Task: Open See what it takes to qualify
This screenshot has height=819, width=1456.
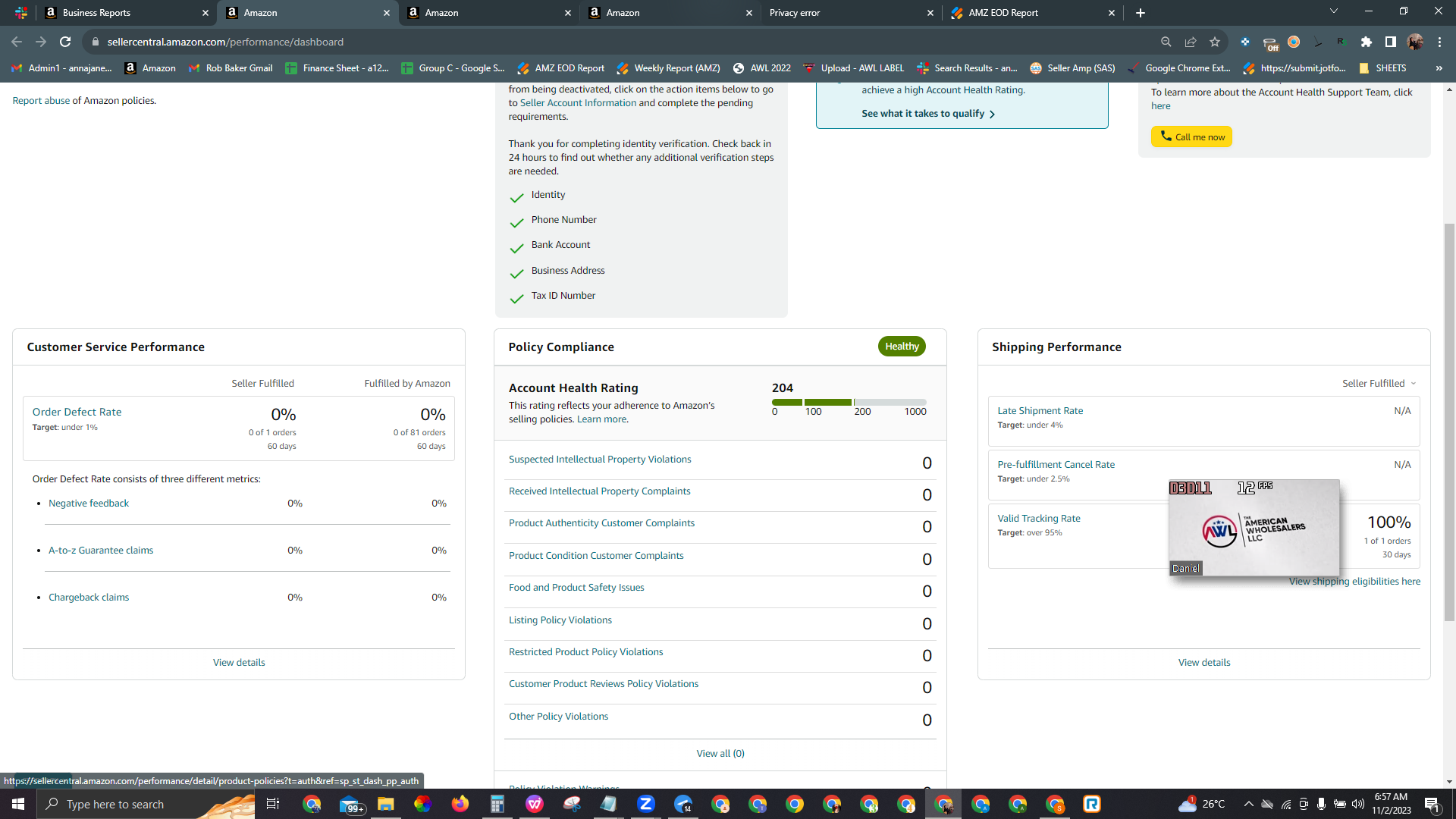Action: tap(928, 114)
